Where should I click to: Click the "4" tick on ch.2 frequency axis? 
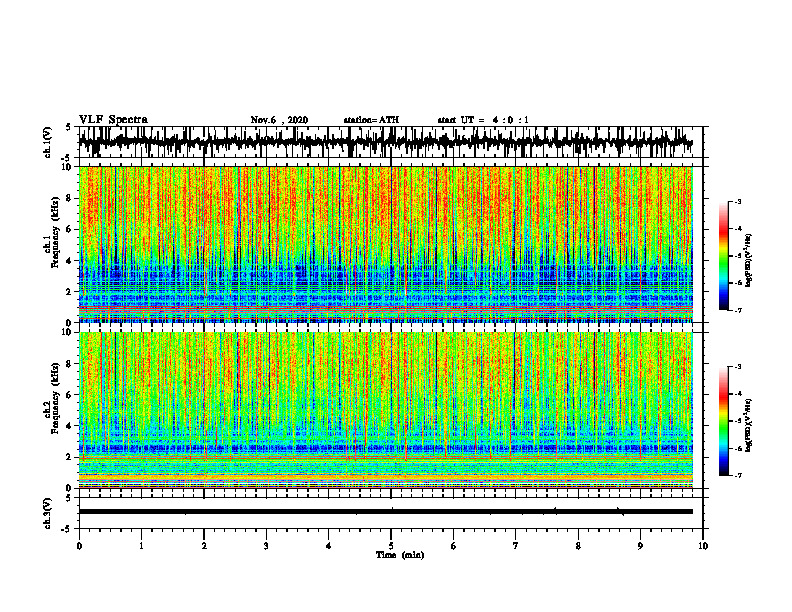[x=70, y=426]
